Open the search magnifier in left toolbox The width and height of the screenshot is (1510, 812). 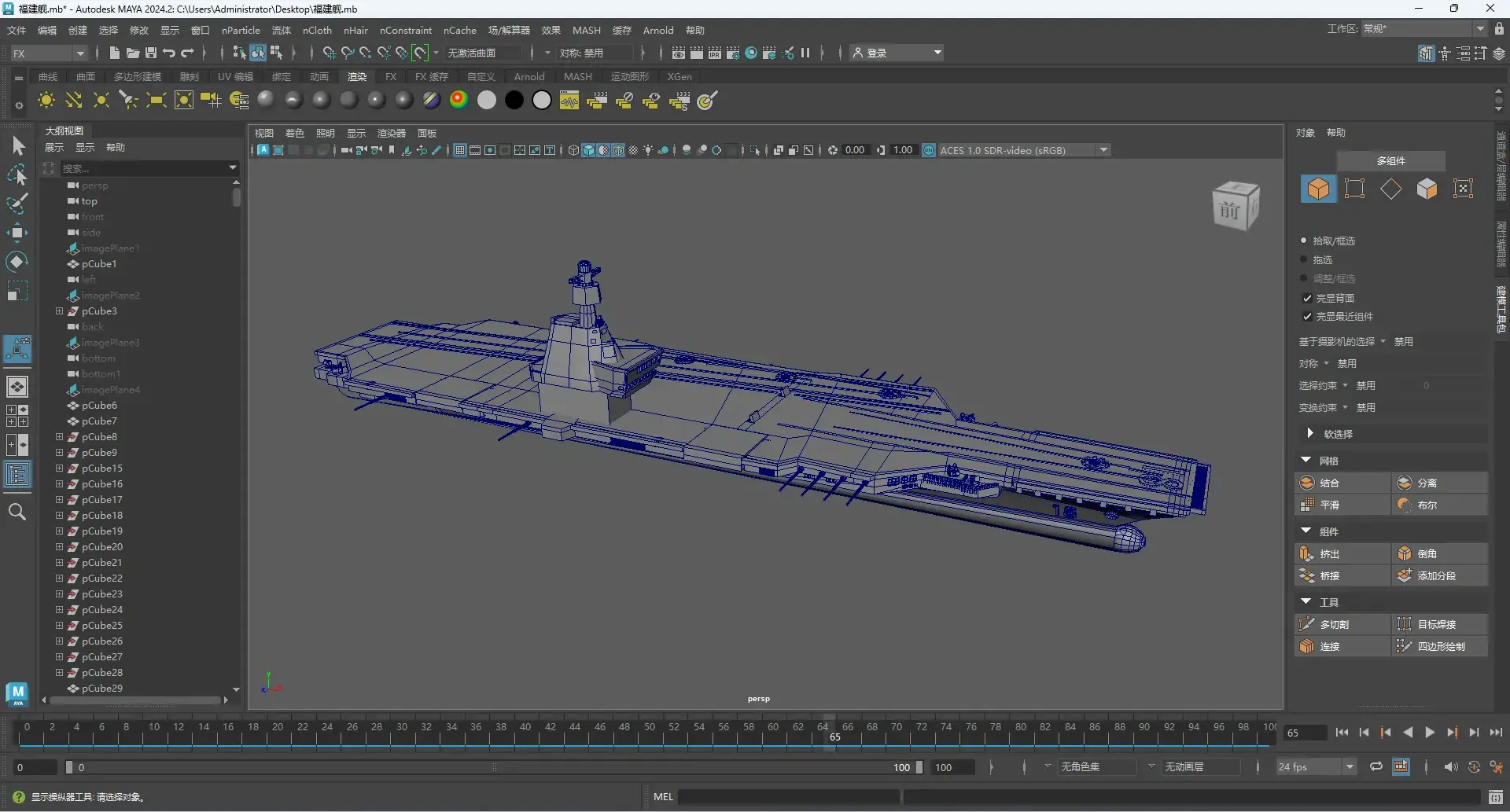click(x=17, y=513)
